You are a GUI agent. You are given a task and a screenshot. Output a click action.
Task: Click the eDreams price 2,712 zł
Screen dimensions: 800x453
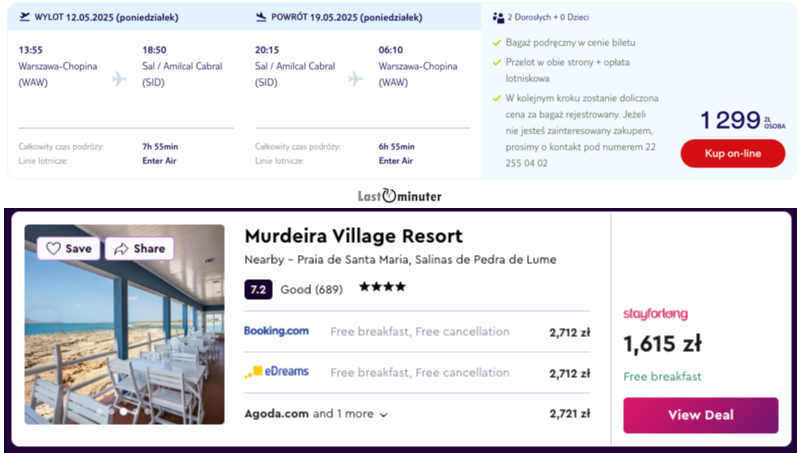[570, 373]
